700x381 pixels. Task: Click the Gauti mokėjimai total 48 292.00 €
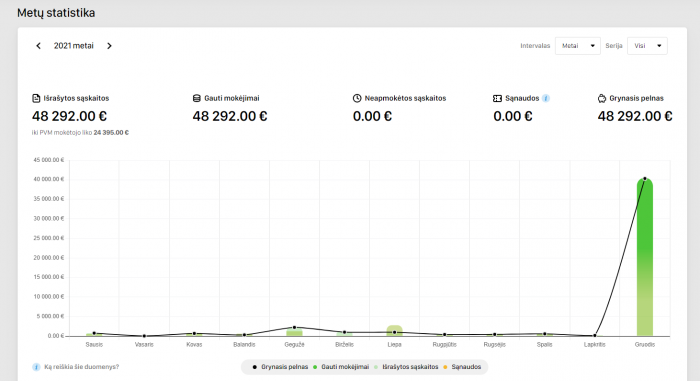(230, 116)
